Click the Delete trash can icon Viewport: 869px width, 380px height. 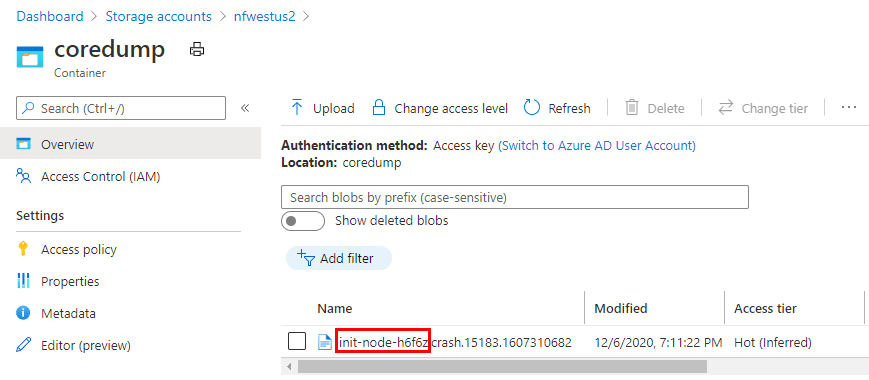tap(632, 107)
